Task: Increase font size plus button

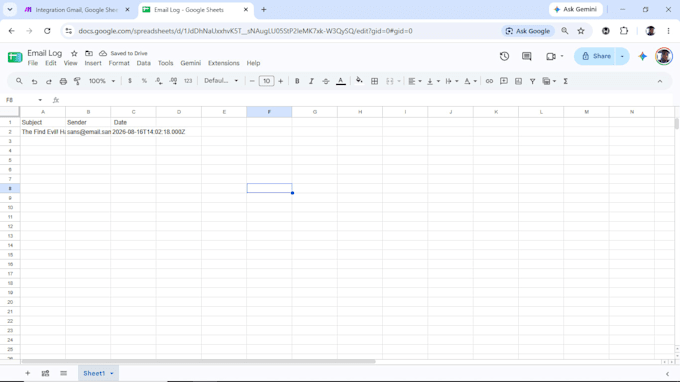Action: [x=281, y=81]
